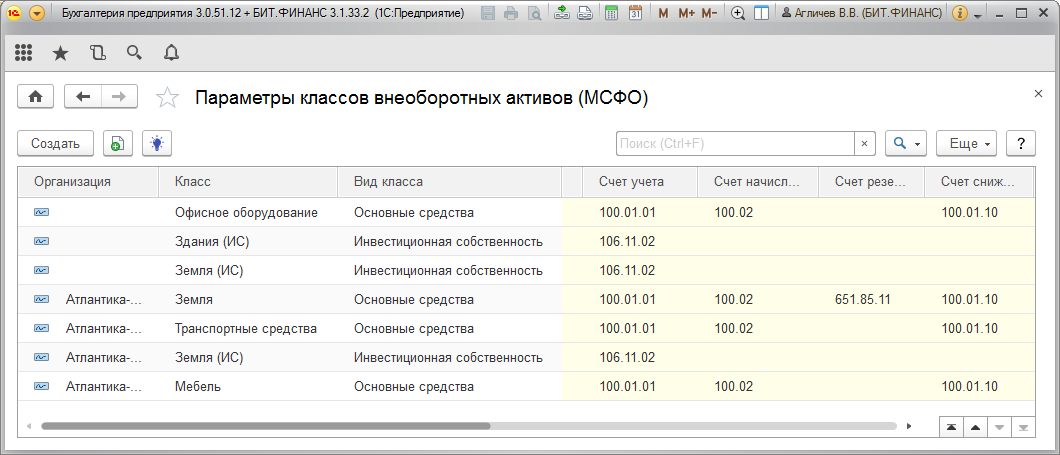Focus the Поиск (Ctrl+F) search field

(x=735, y=144)
